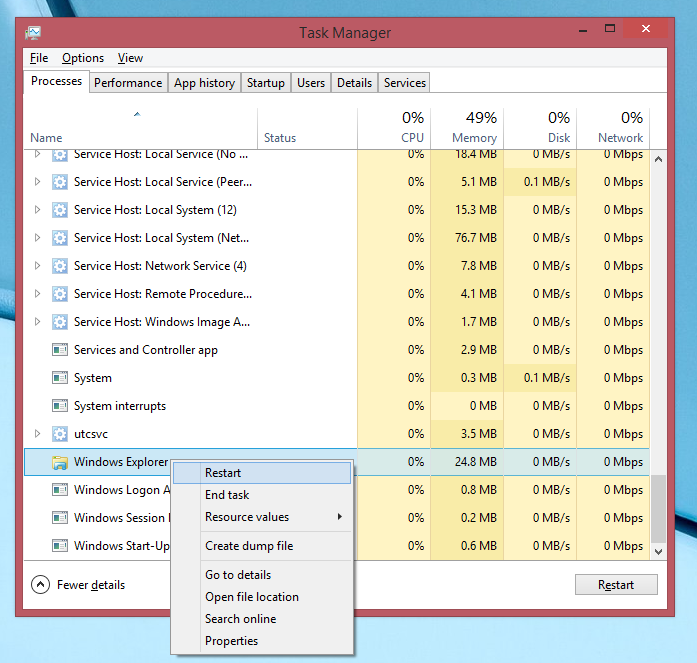697x663 pixels.
Task: Expand Service Host: Remote Procedure group
Action: (37, 294)
